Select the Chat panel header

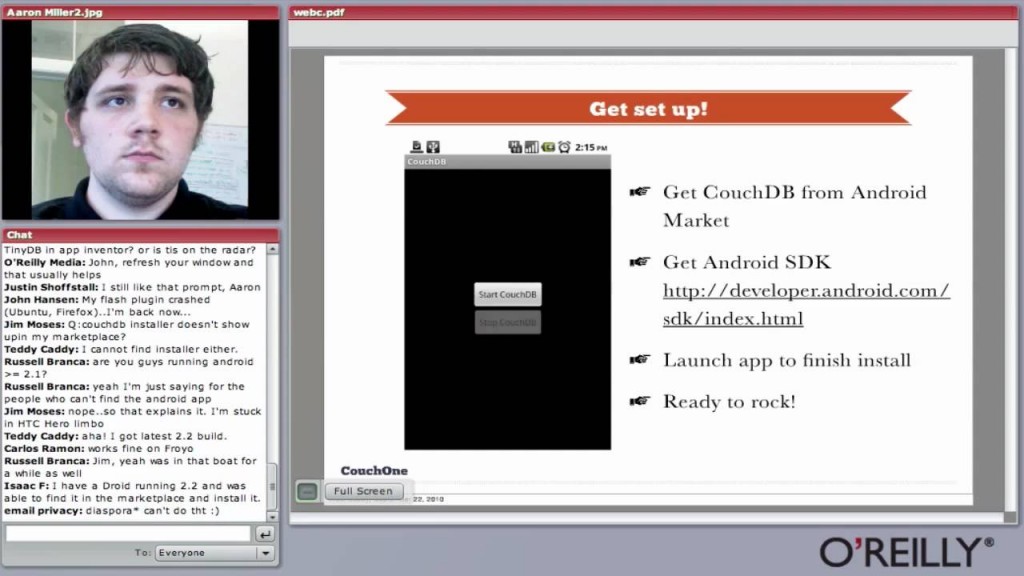140,235
